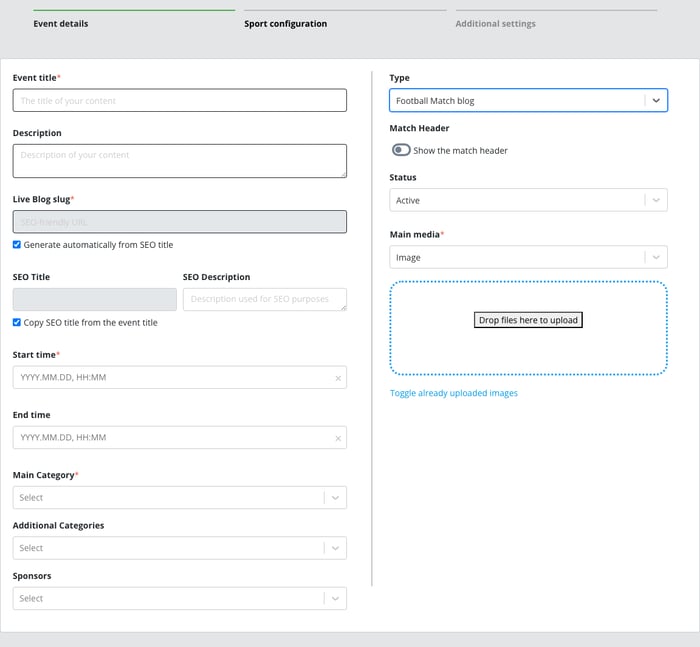Image resolution: width=700 pixels, height=647 pixels.
Task: Click the chevron arrow of Status dropdown
Action: coord(656,200)
